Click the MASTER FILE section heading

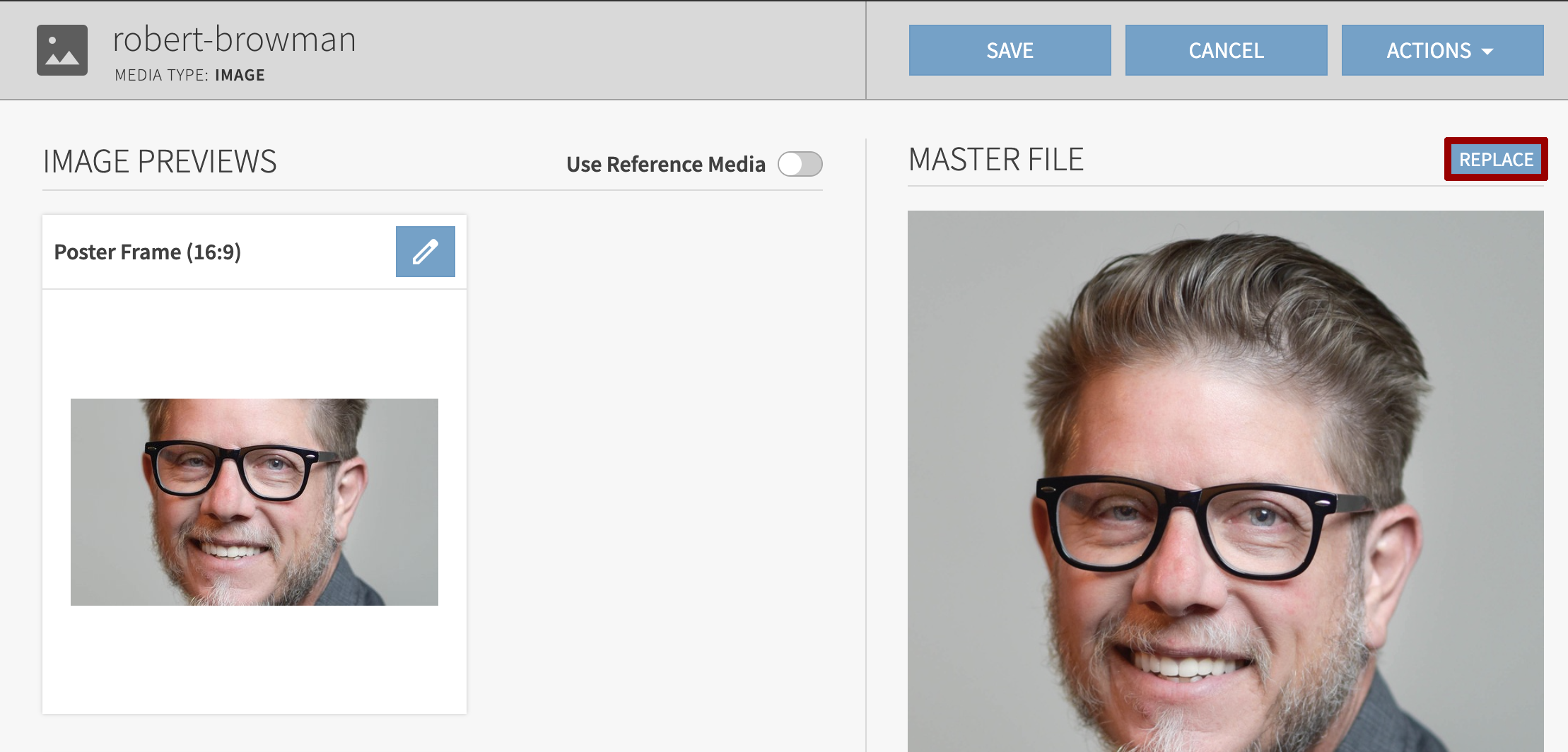pos(996,159)
